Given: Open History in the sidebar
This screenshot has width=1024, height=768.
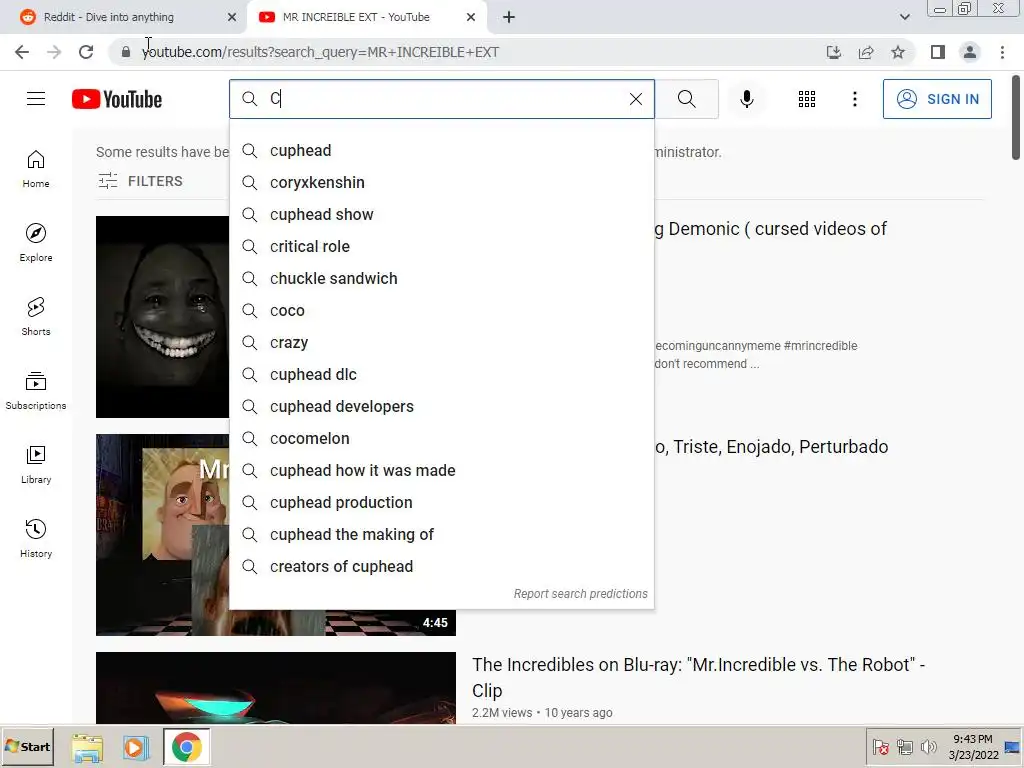Looking at the screenshot, I should [x=36, y=538].
